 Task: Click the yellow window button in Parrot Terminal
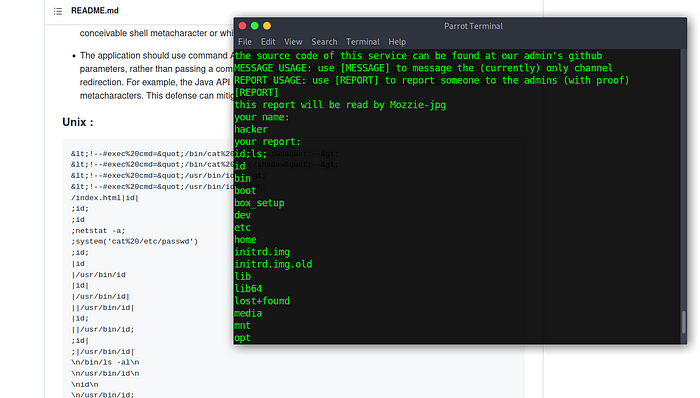click(267, 26)
